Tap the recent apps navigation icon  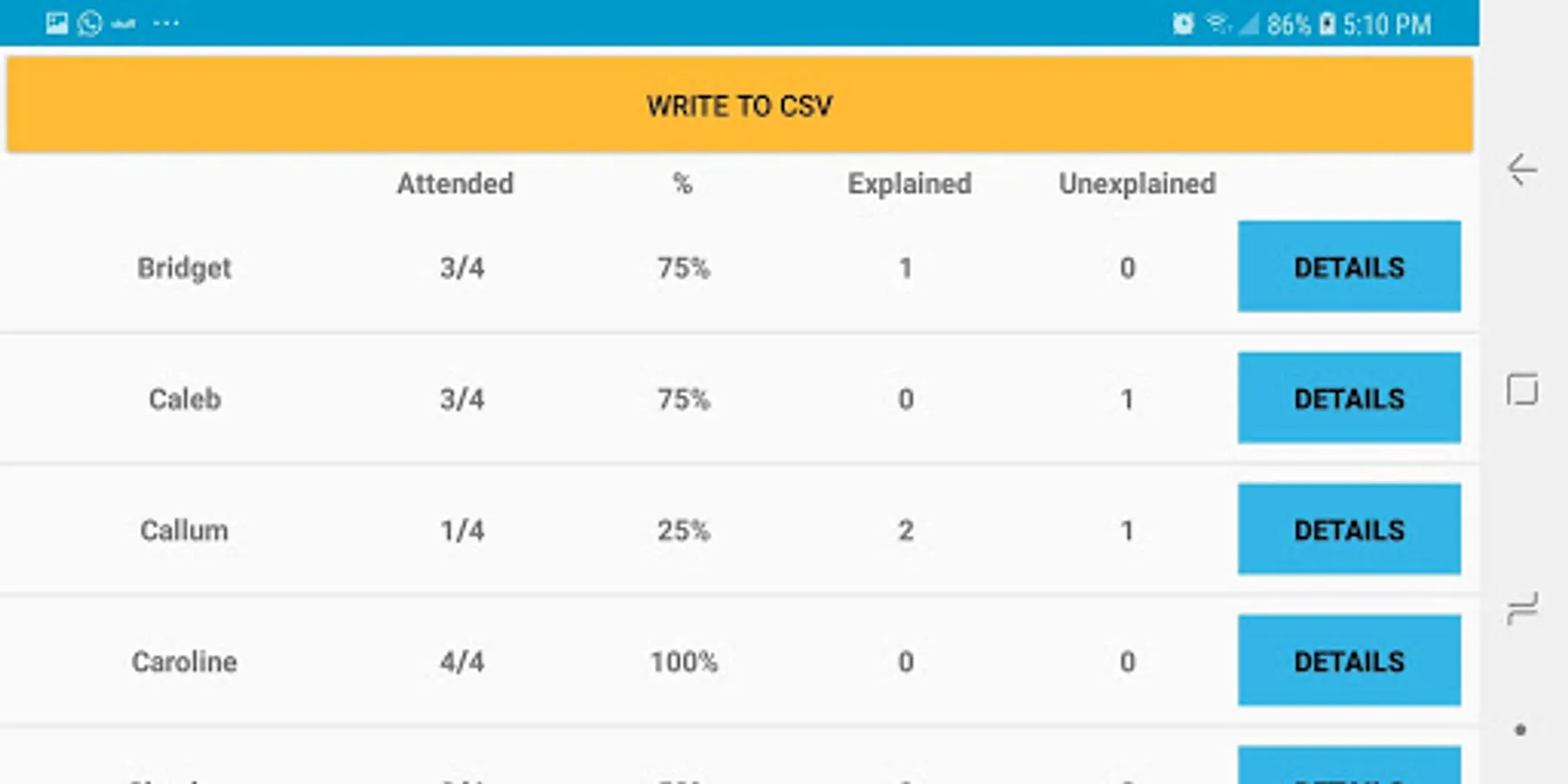point(1522,609)
